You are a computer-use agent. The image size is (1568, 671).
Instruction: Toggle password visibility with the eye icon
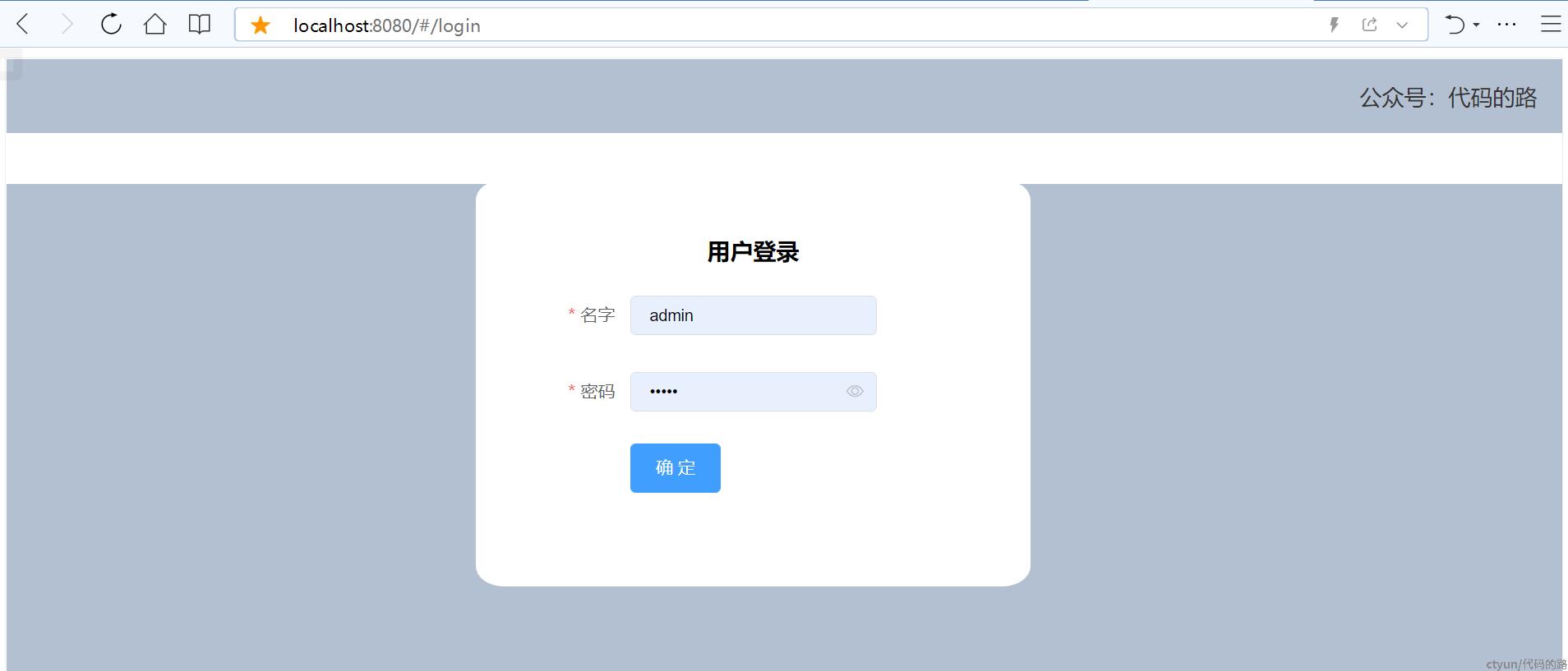(855, 392)
